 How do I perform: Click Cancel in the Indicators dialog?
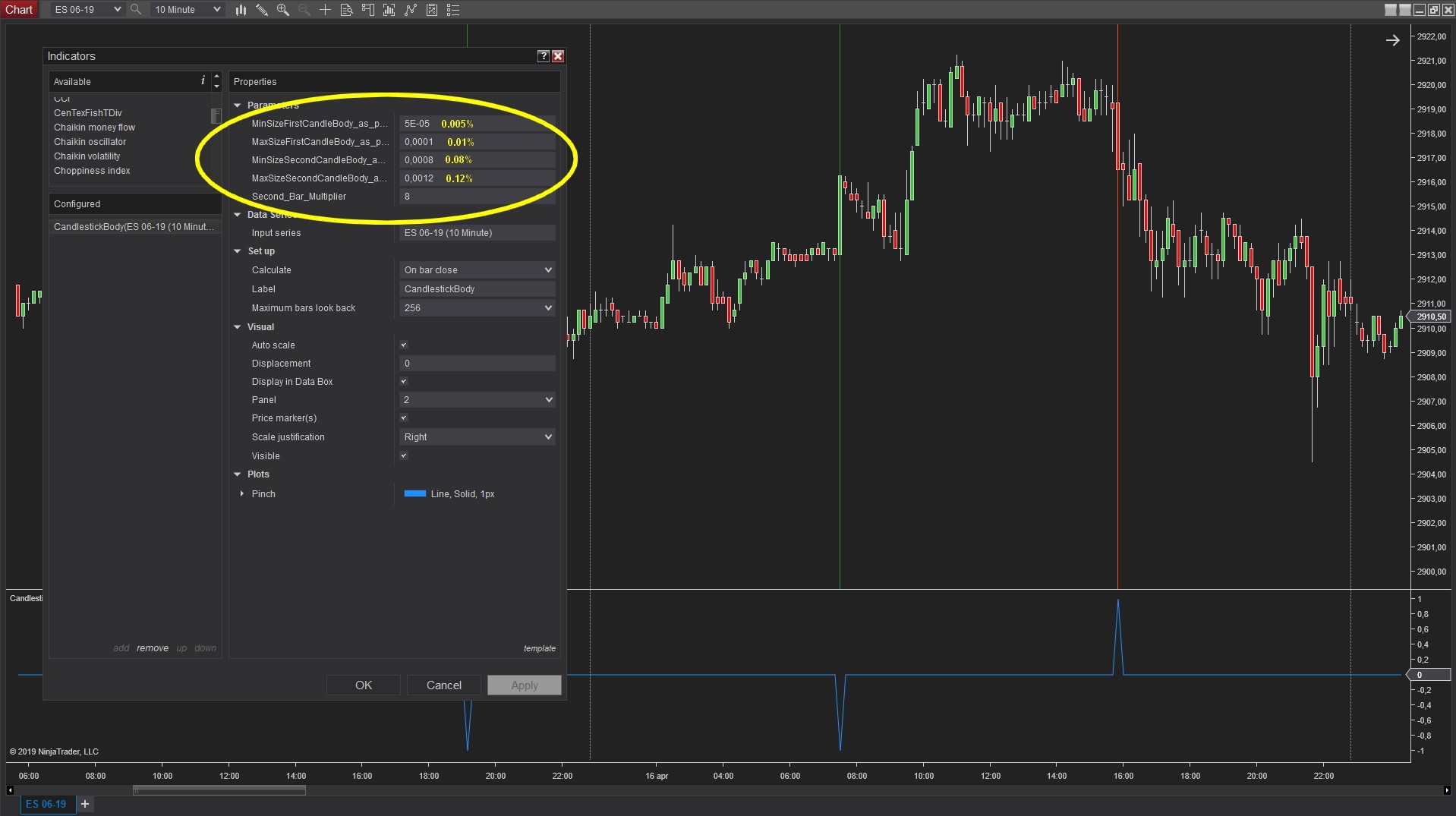pyautogui.click(x=444, y=685)
